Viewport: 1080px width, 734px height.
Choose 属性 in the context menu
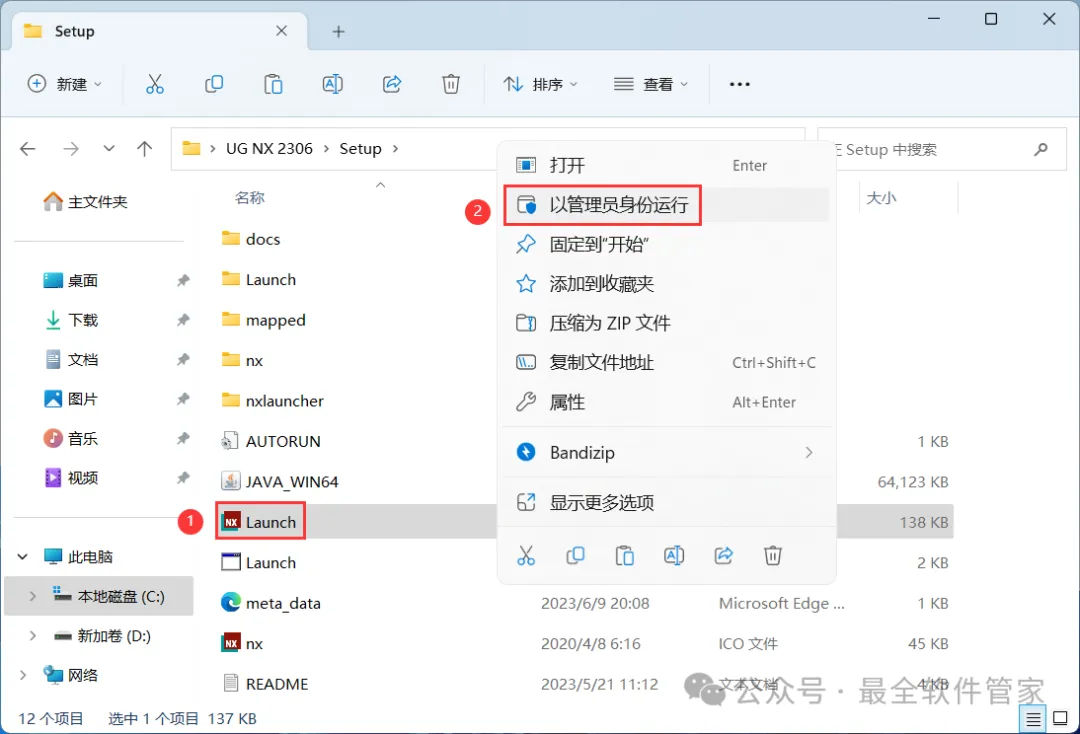tap(665, 401)
